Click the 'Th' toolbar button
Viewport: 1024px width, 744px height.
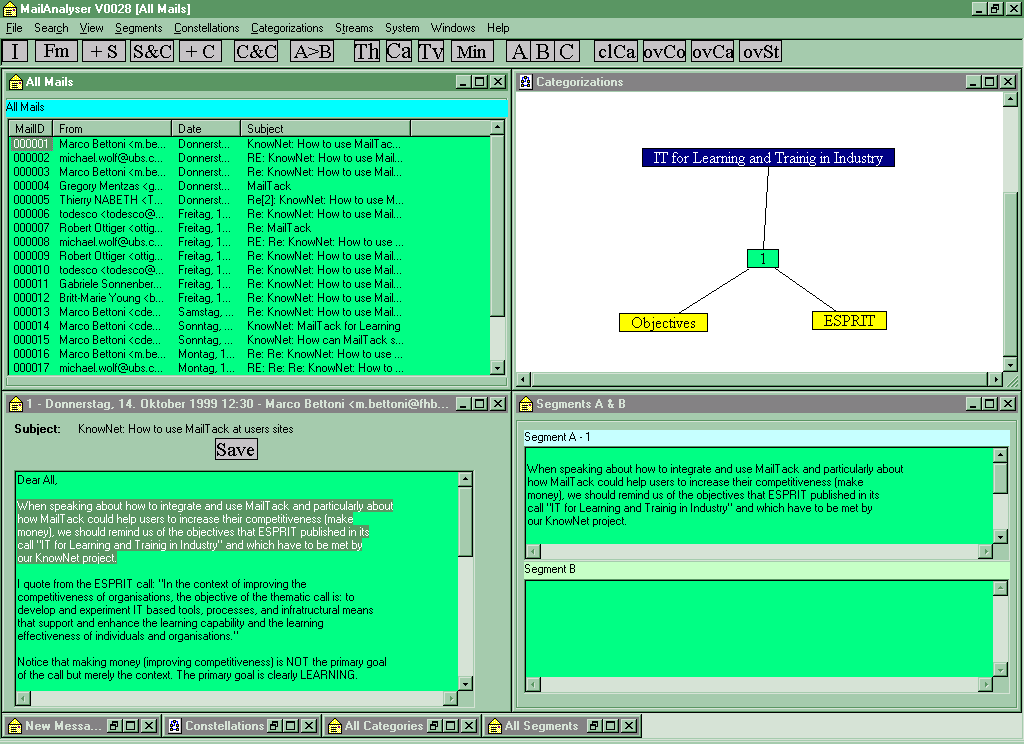pos(366,51)
